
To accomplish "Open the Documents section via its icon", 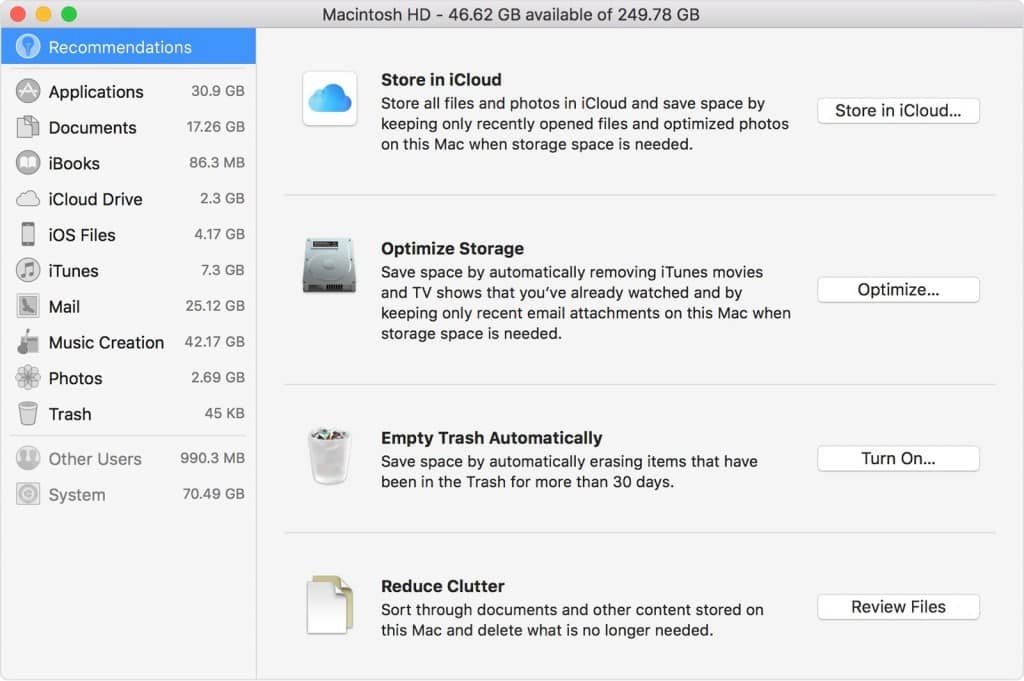I will pyautogui.click(x=28, y=127).
